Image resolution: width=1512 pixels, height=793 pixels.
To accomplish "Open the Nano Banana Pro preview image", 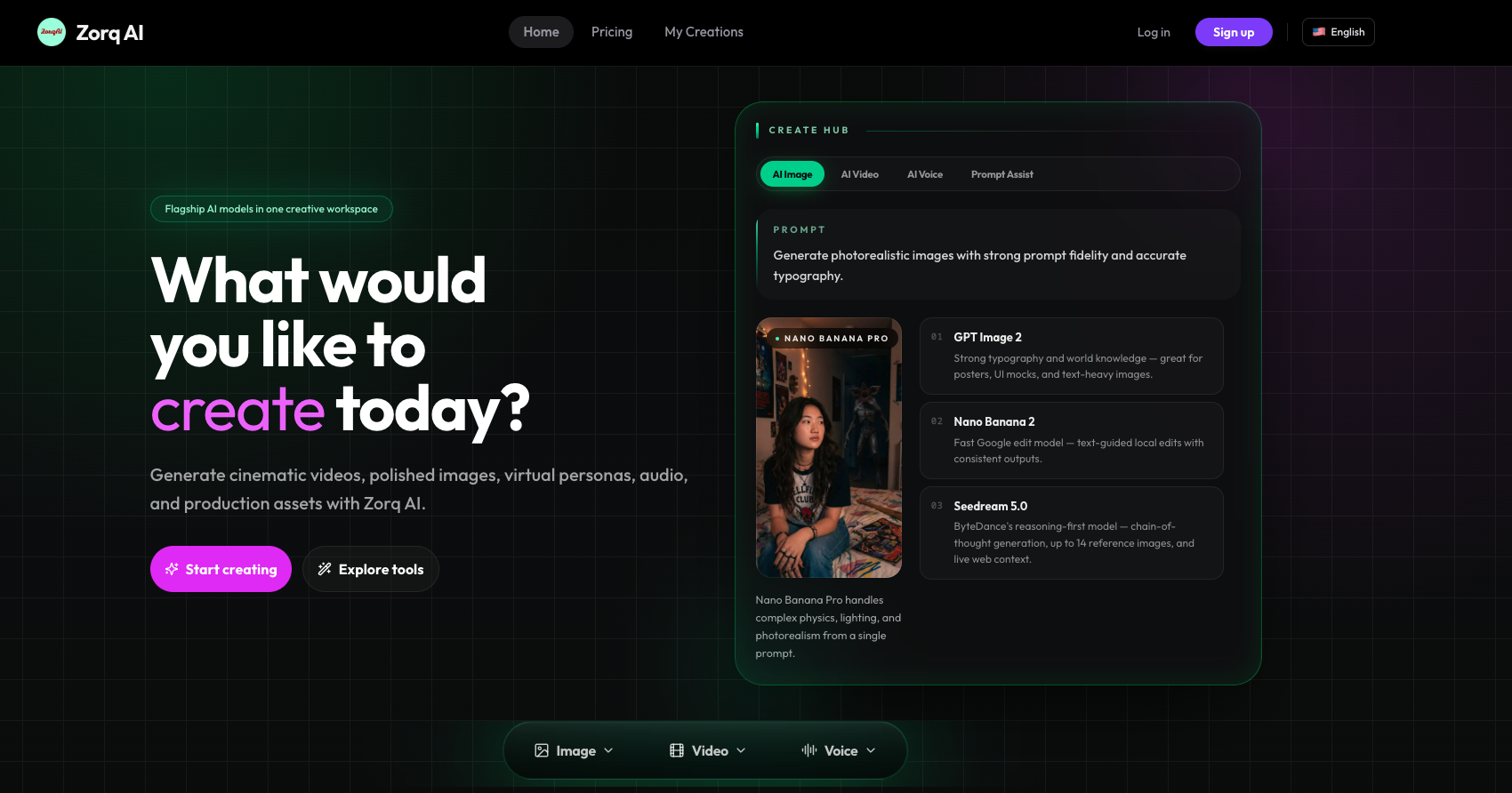I will 828,447.
